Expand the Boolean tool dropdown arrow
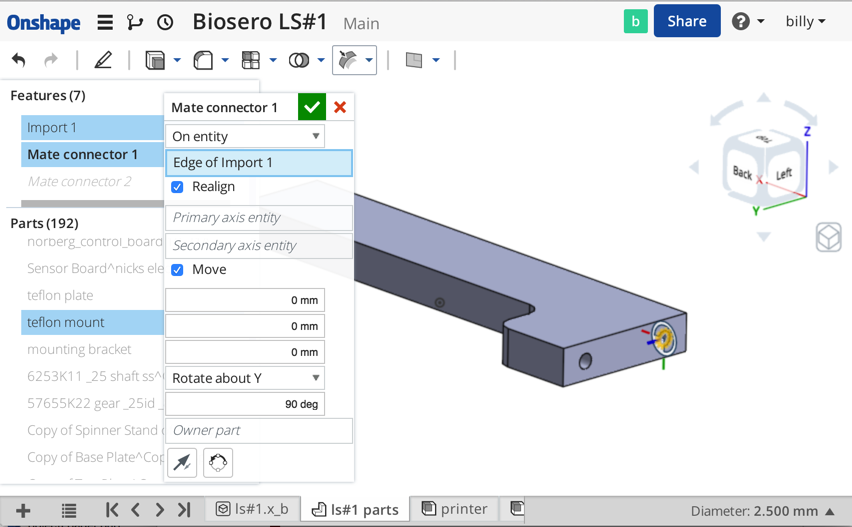Image resolution: width=852 pixels, height=527 pixels. 321,60
